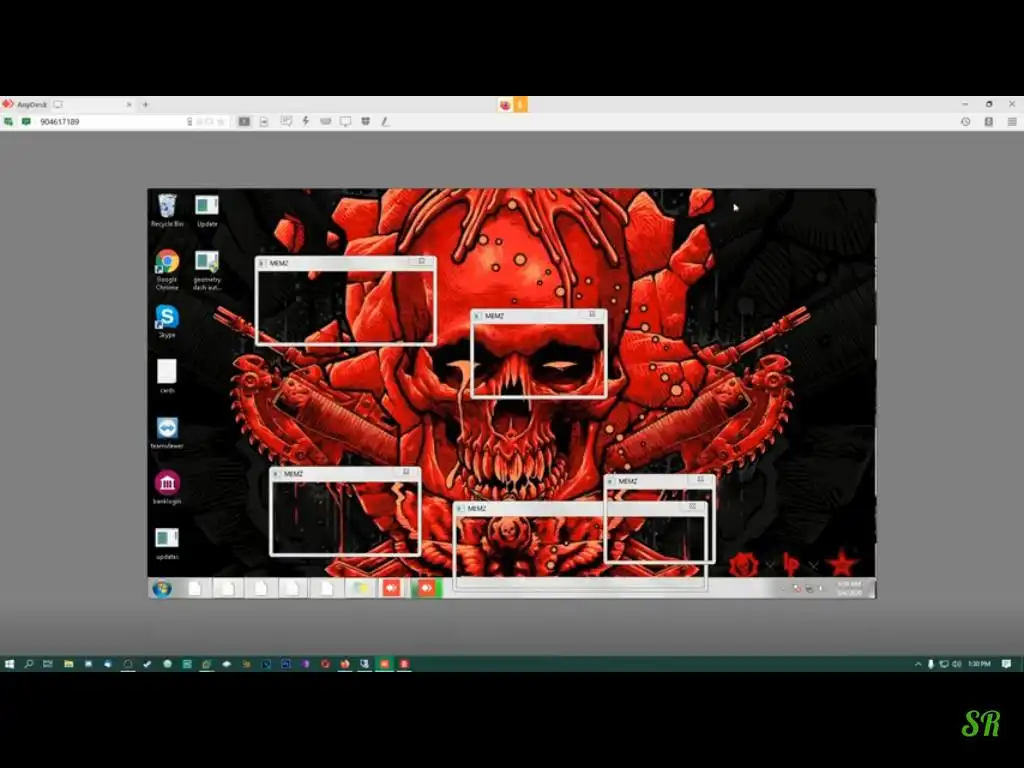Open the Update icon beside Recycle Bin
This screenshot has width=1024, height=768.
(x=207, y=210)
